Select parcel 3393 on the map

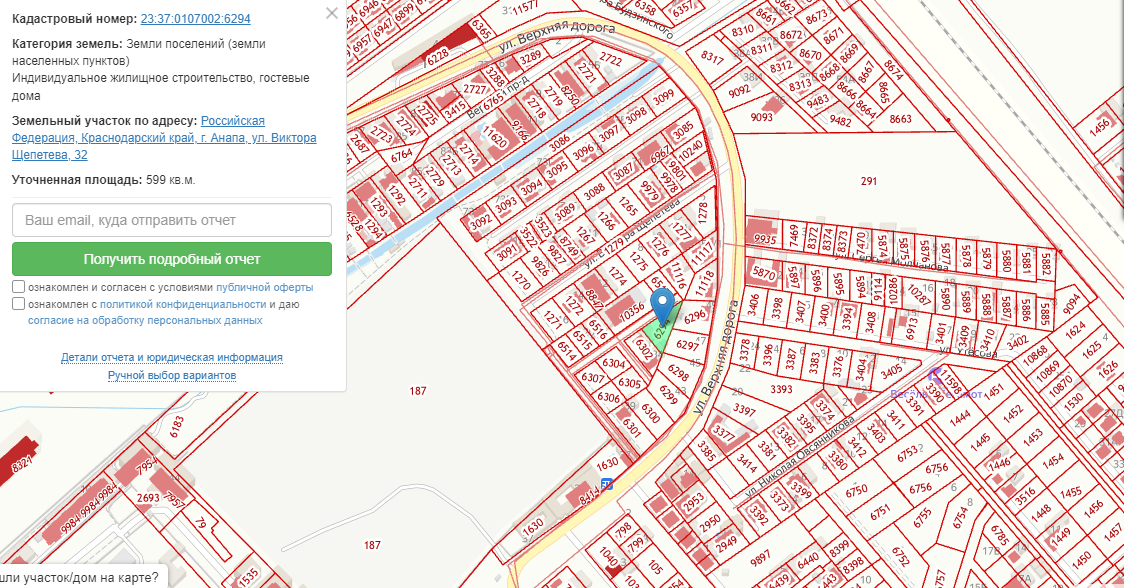pos(781,389)
